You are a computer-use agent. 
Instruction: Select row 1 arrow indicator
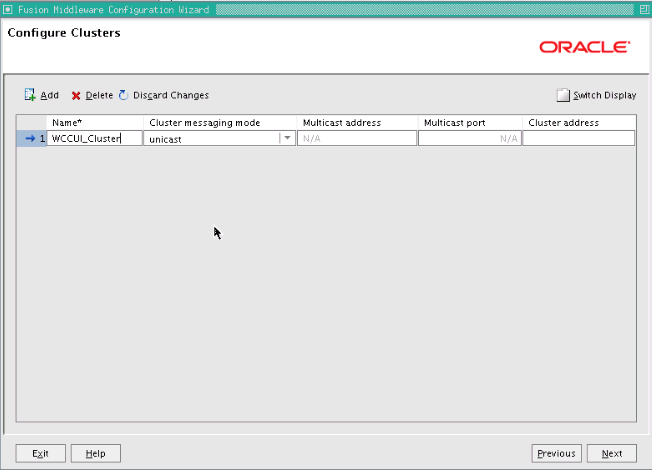[30, 139]
